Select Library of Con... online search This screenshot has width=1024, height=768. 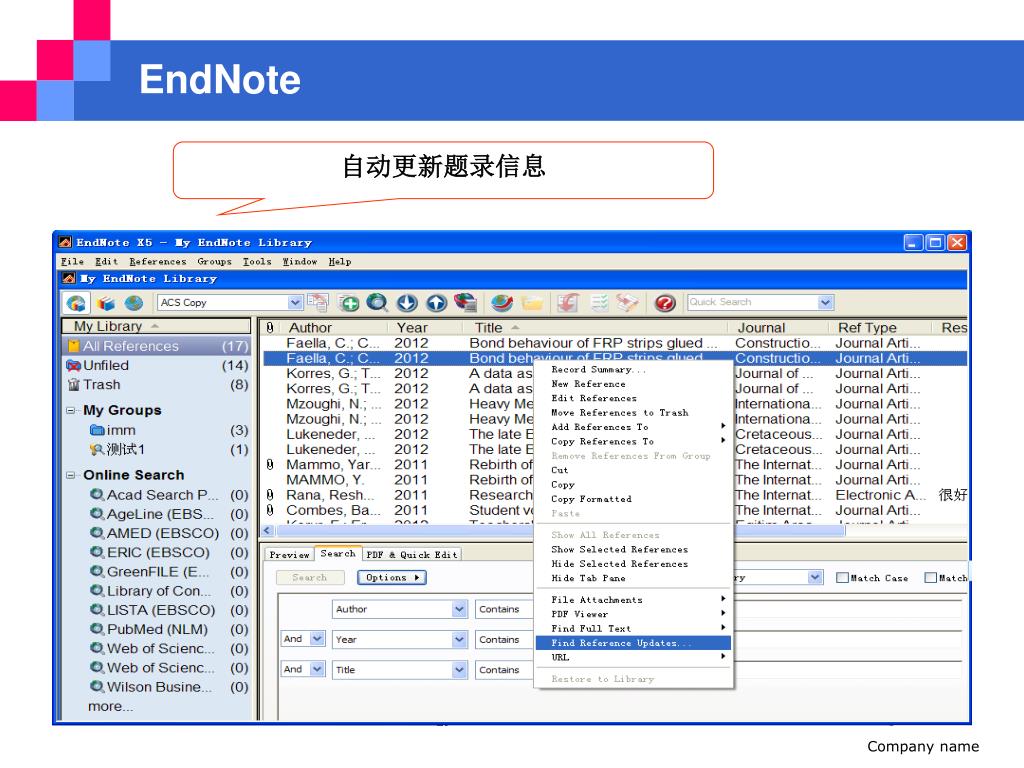pos(168,591)
